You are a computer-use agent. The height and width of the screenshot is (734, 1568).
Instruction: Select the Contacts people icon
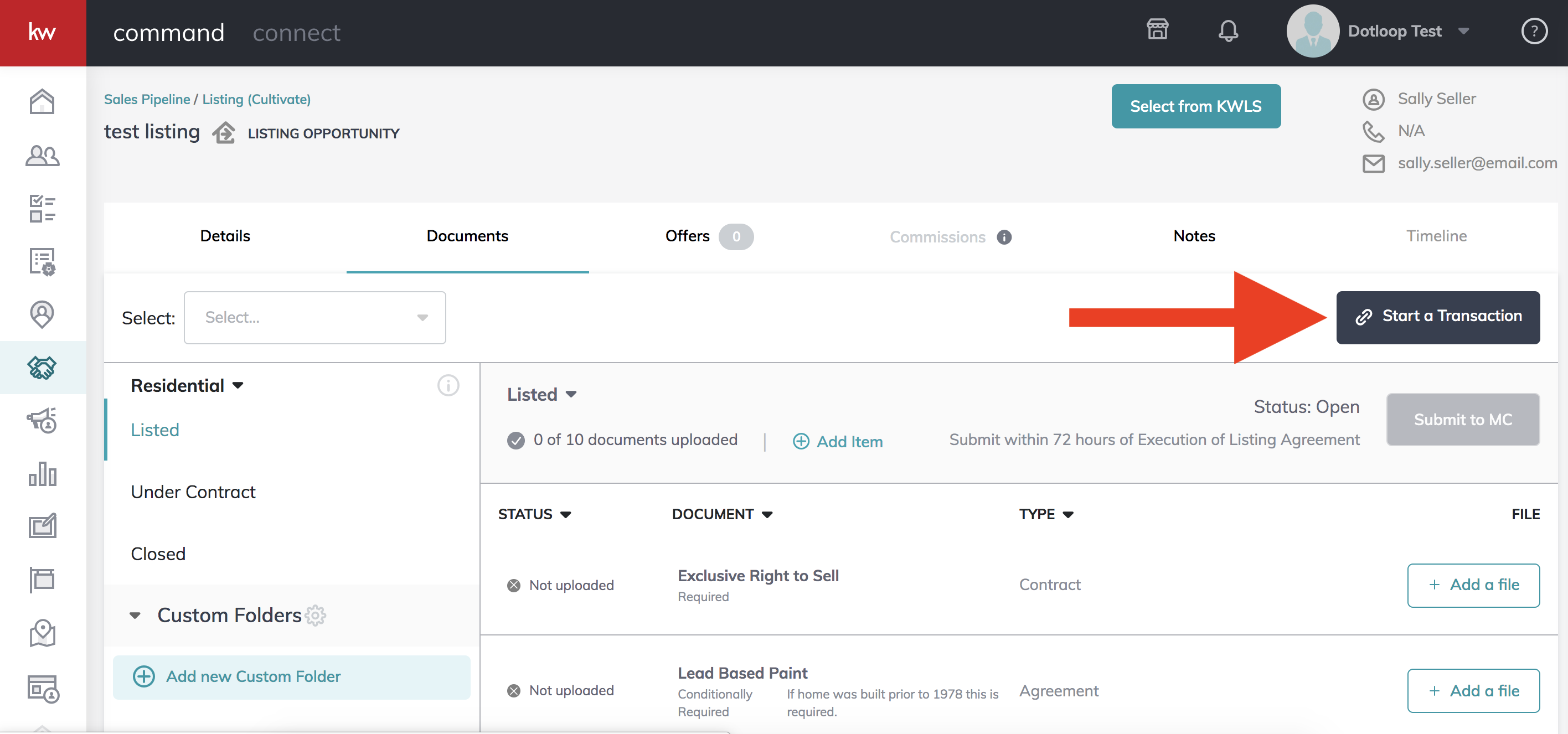[42, 156]
